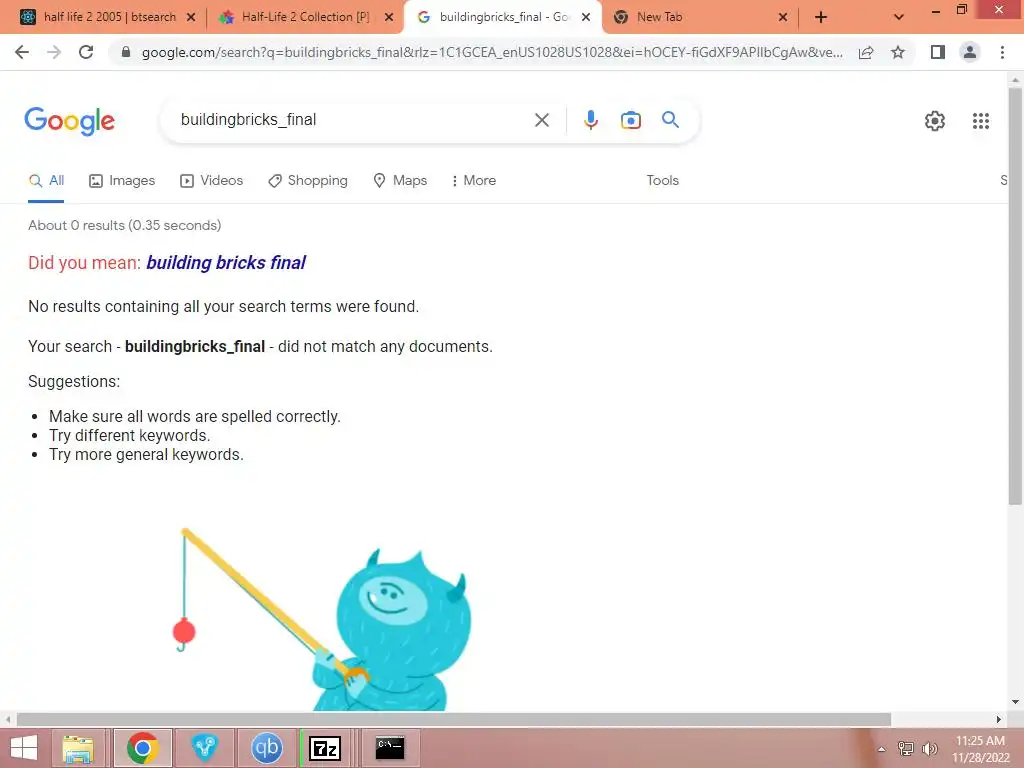Image resolution: width=1024 pixels, height=768 pixels.
Task: Open the tab search dropdown
Action: pyautogui.click(x=899, y=17)
